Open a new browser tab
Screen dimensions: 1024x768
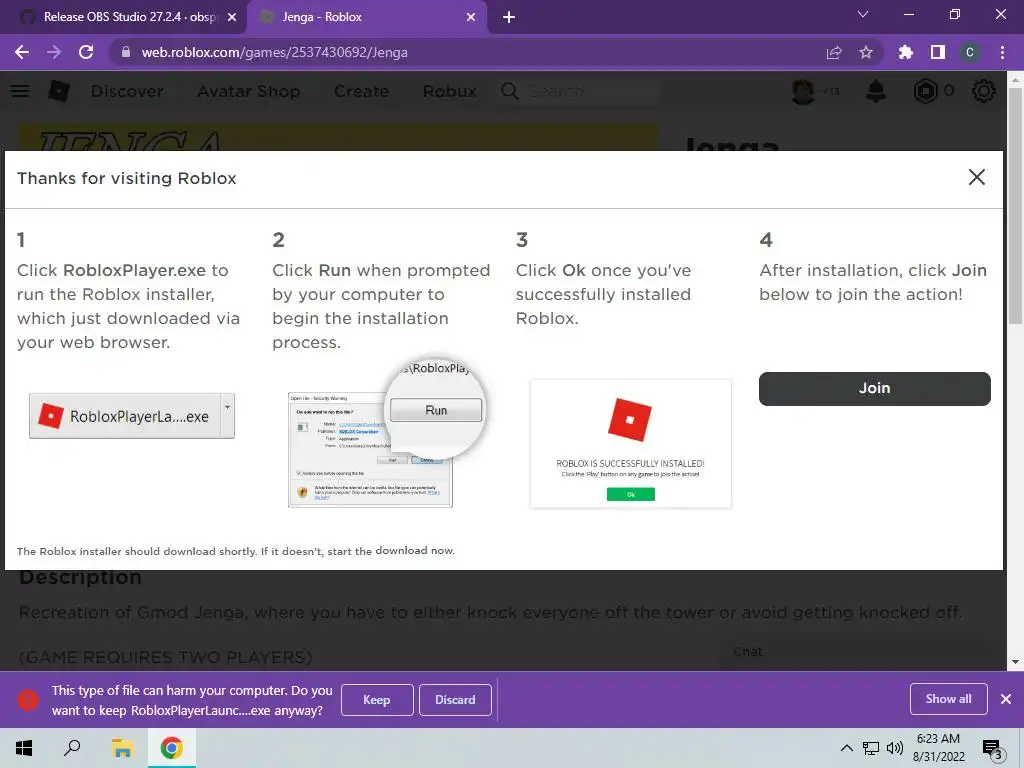pos(509,18)
